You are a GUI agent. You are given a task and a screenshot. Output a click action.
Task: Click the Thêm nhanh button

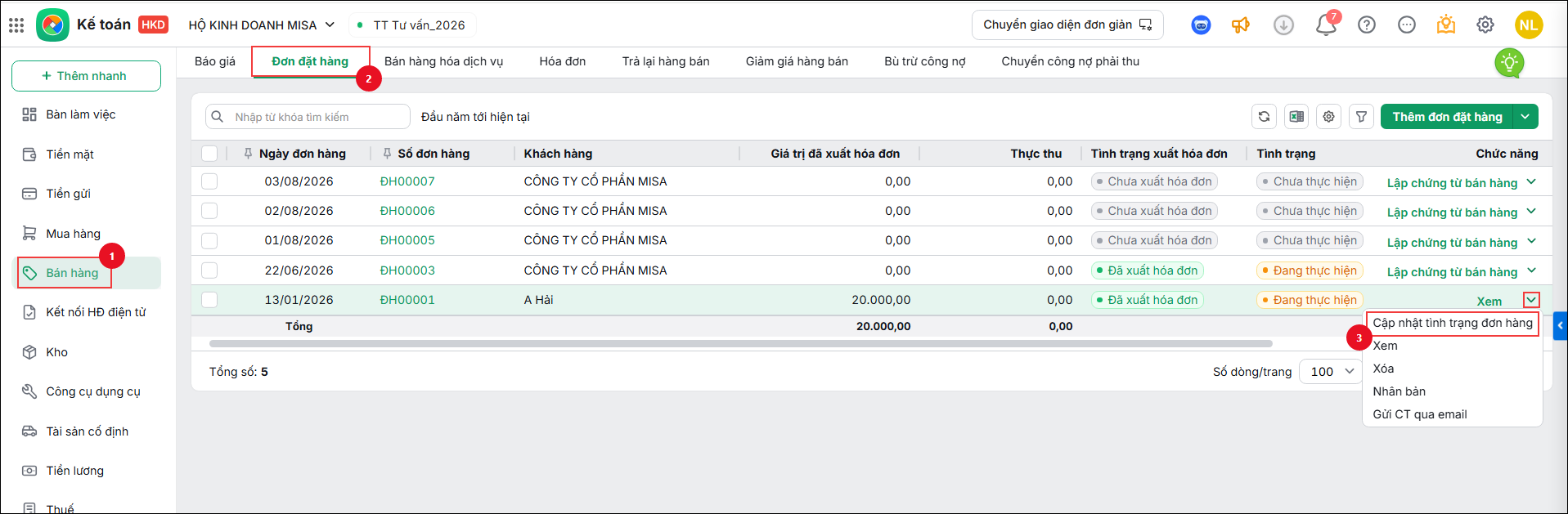tap(86, 76)
